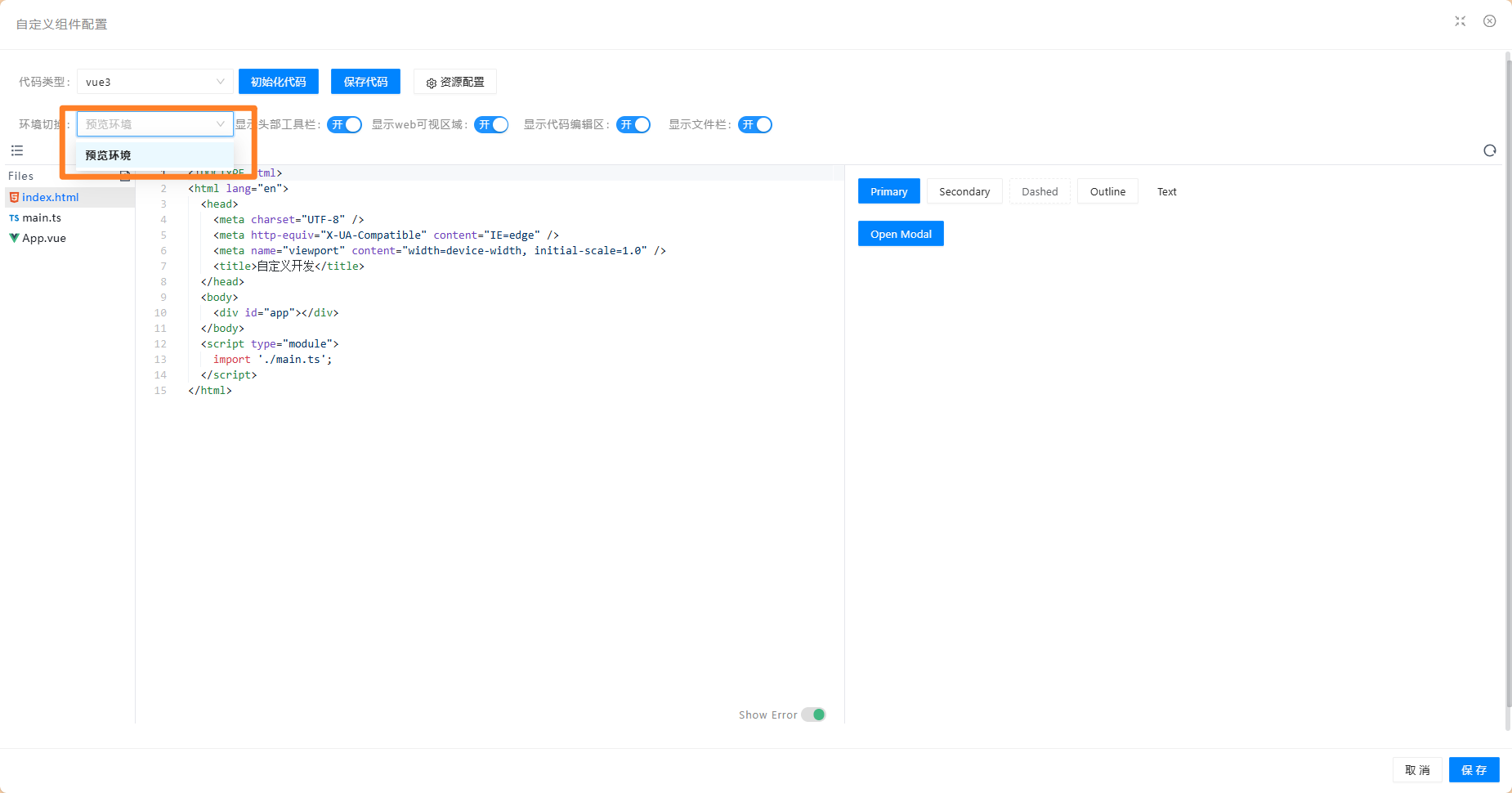Click the meta viewport code line
This screenshot has height=793, width=1512.
click(440, 251)
